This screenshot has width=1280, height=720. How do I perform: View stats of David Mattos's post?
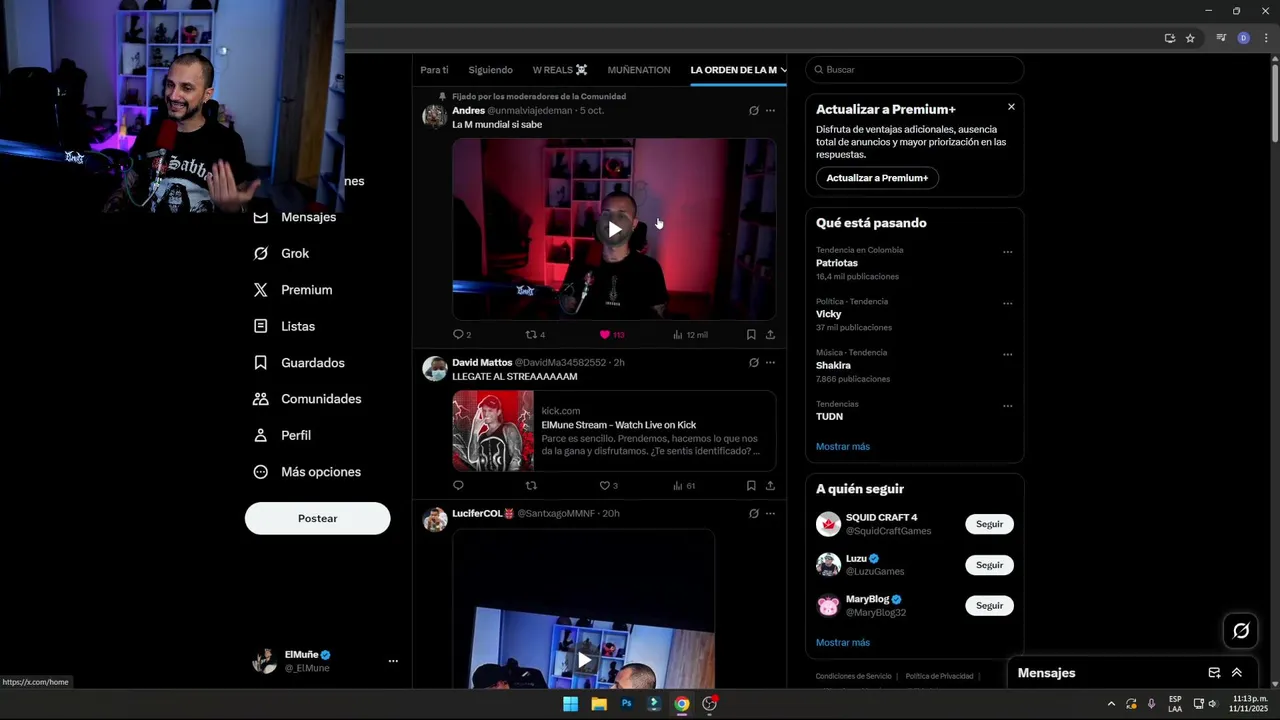point(684,486)
